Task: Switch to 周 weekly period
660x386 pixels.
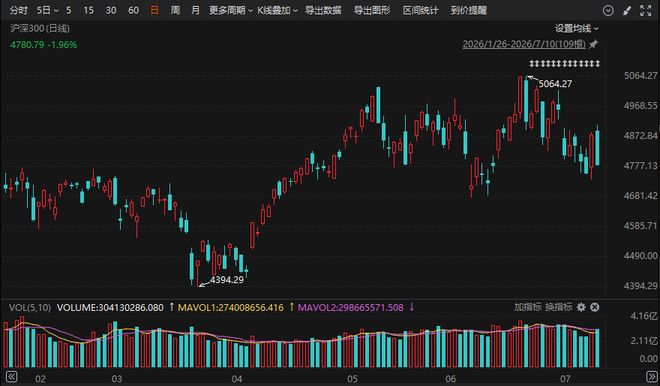Action: click(x=176, y=11)
